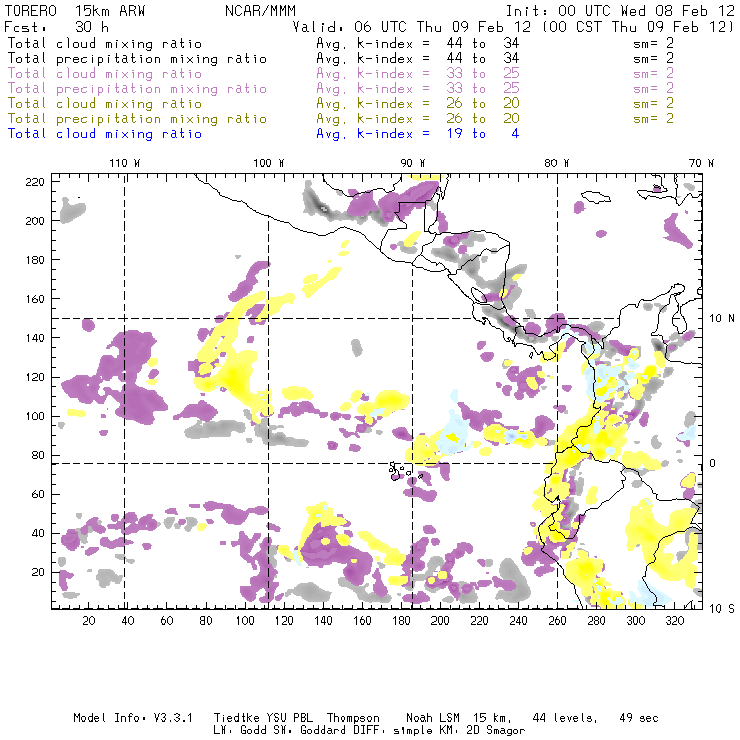Click the "Thompson" footer text

353,718
